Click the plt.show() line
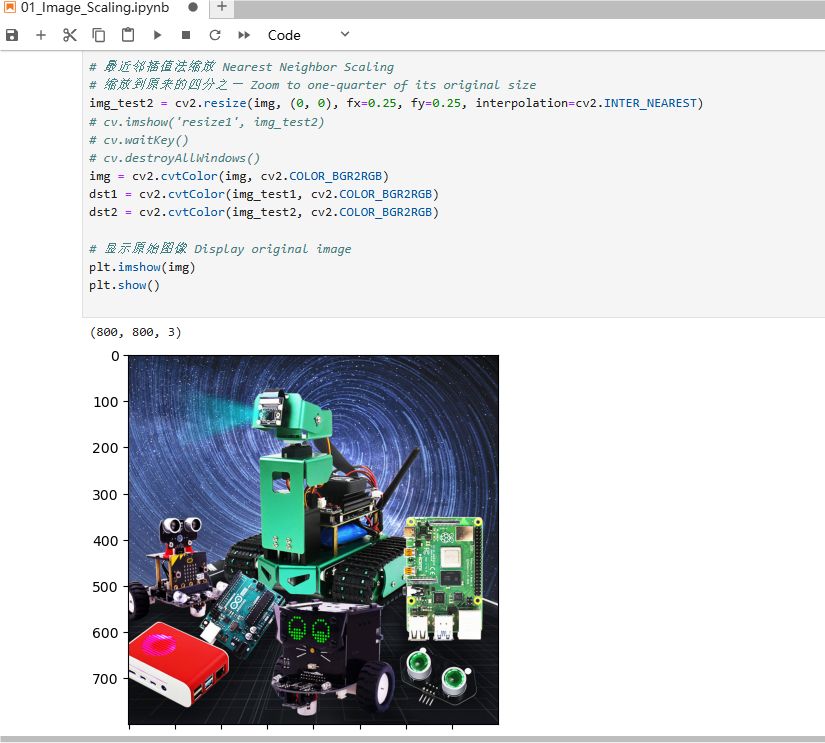 coord(124,285)
